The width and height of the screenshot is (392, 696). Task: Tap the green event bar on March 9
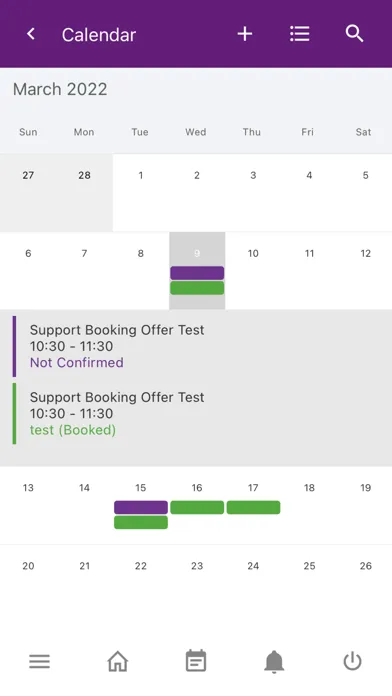tap(197, 288)
